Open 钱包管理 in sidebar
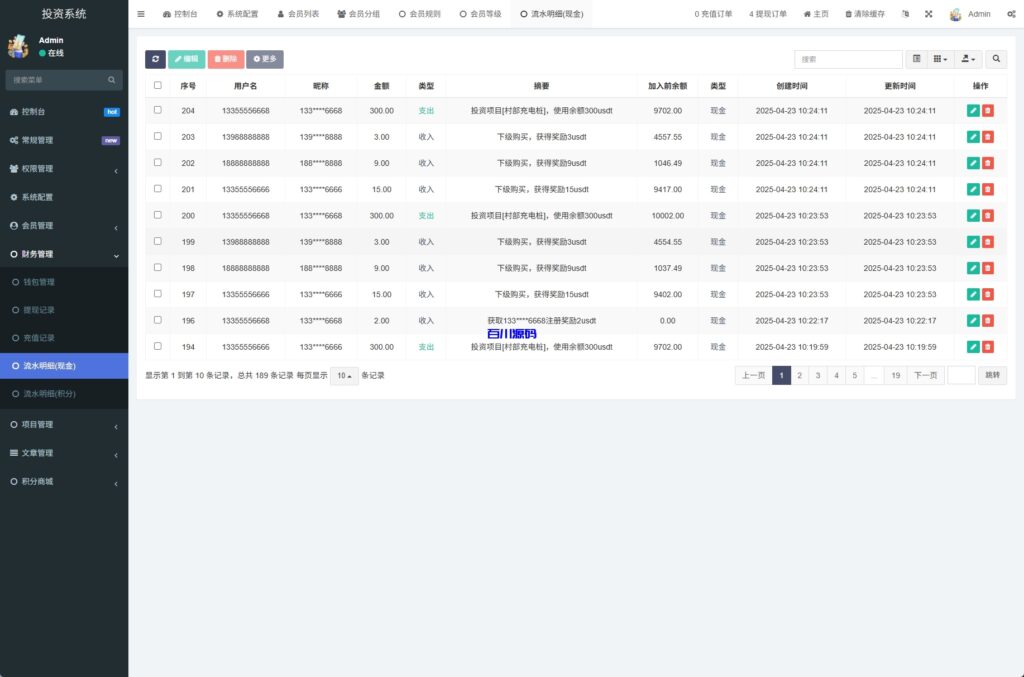The height and width of the screenshot is (677, 1024). (64, 282)
